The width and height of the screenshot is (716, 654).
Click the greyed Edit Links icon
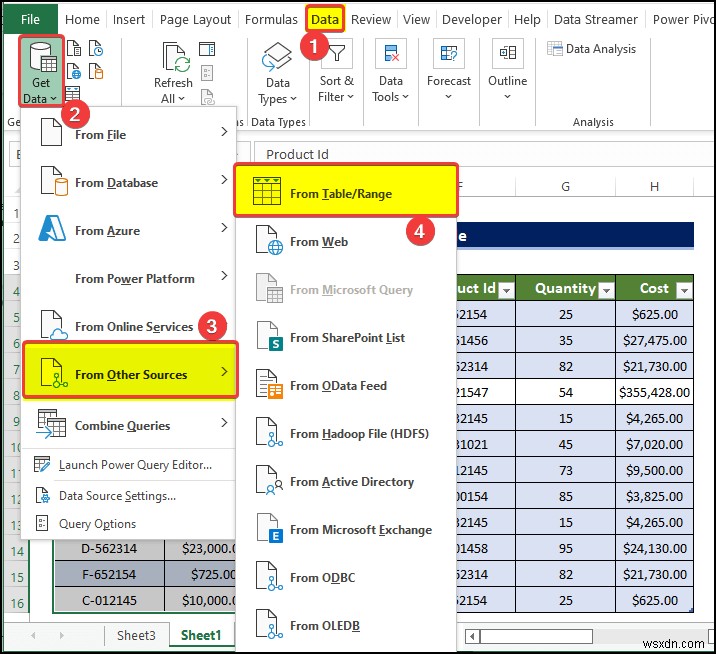click(x=207, y=96)
